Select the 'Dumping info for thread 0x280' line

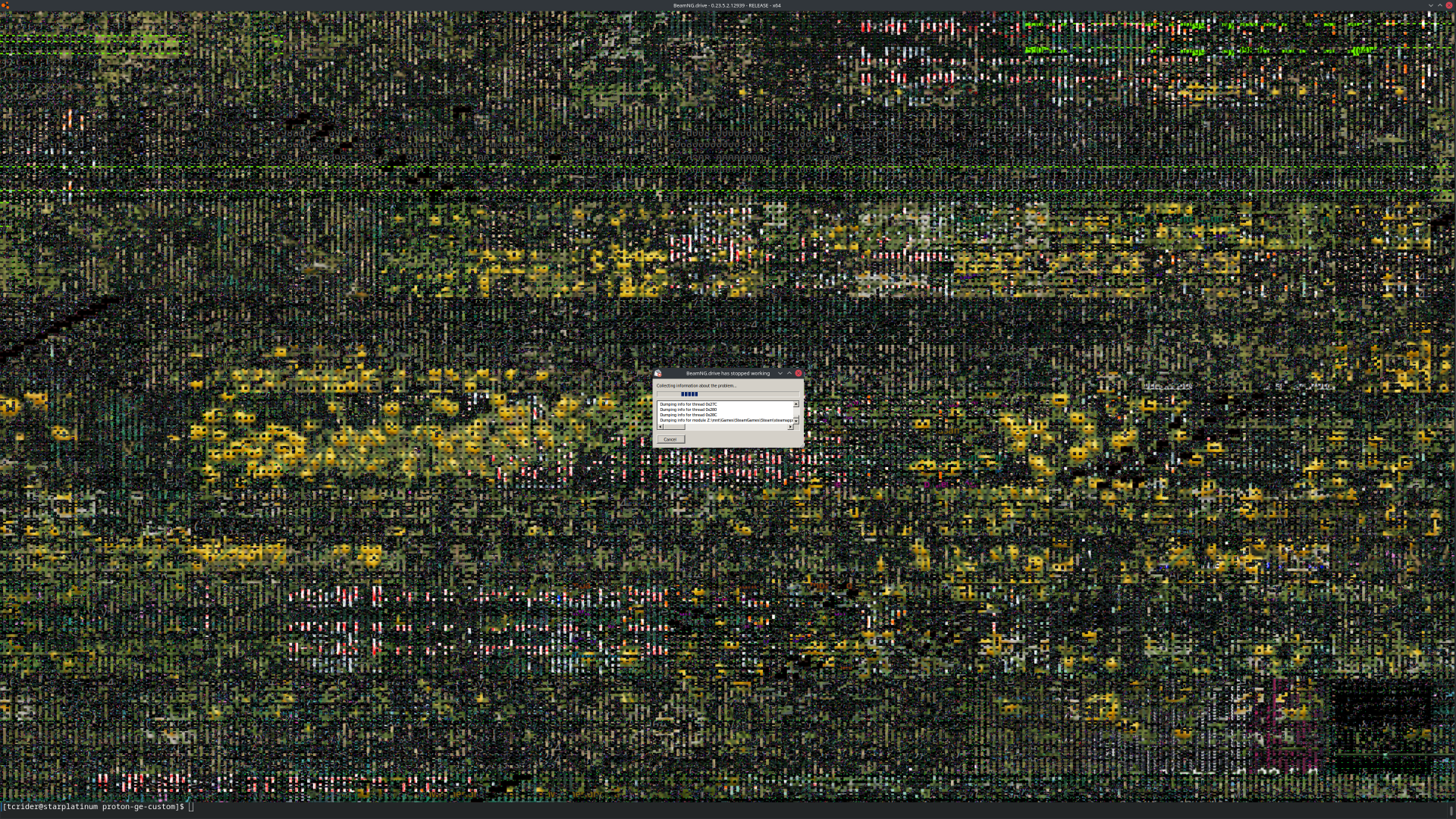point(688,409)
